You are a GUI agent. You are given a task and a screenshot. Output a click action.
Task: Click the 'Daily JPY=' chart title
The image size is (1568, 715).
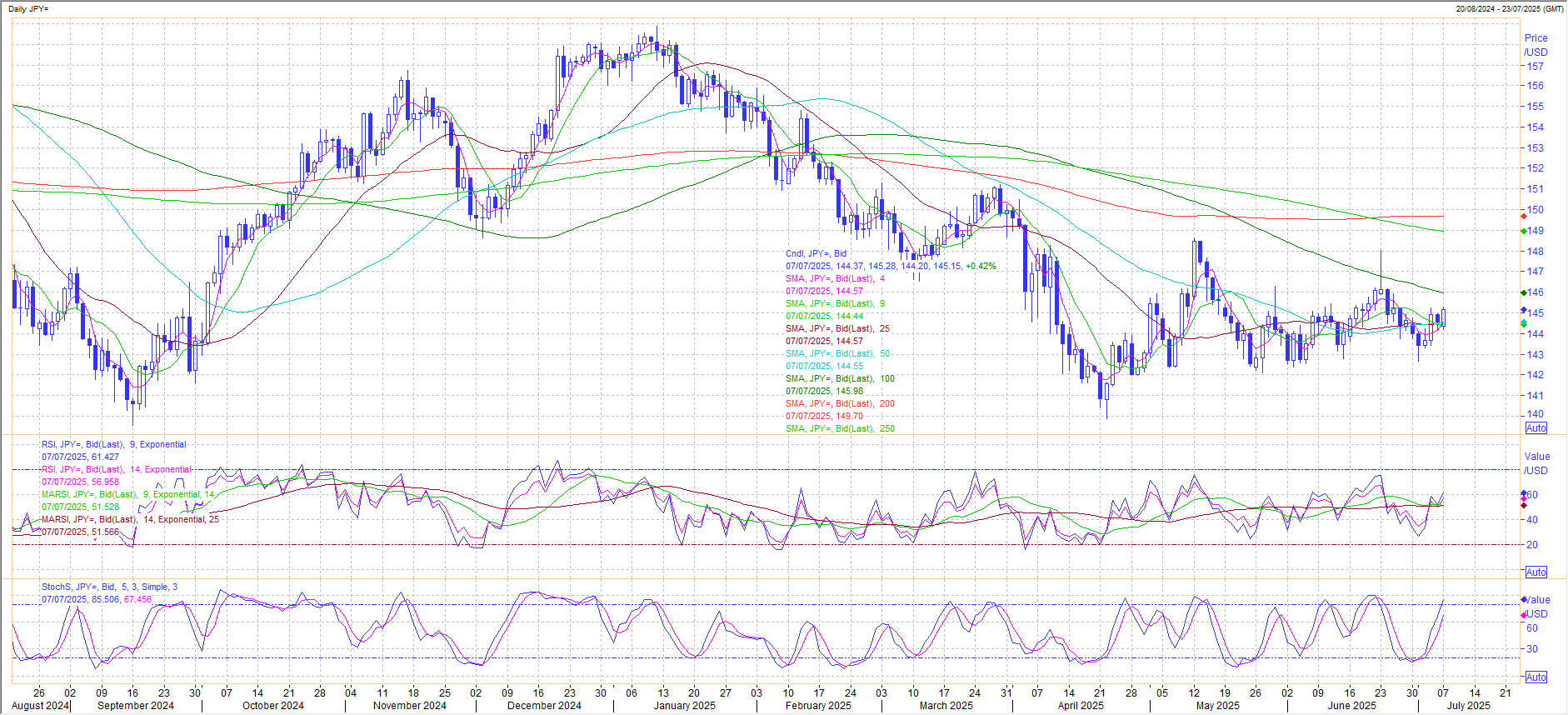click(28, 8)
